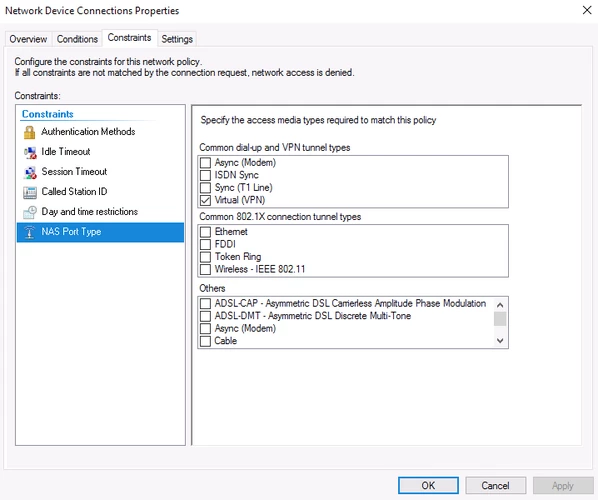Image resolution: width=598 pixels, height=500 pixels.
Task: Select the Authentication Methods lock icon
Action: click(29, 132)
